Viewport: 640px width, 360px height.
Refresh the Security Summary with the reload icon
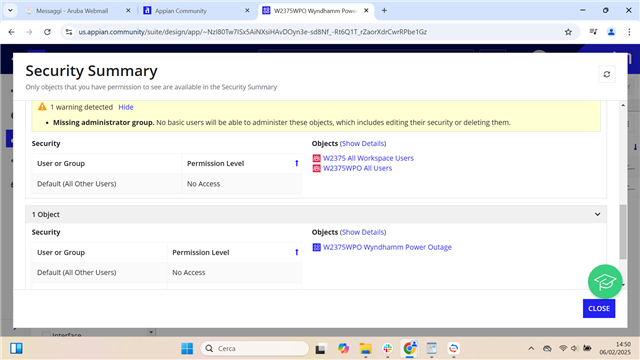pos(607,74)
